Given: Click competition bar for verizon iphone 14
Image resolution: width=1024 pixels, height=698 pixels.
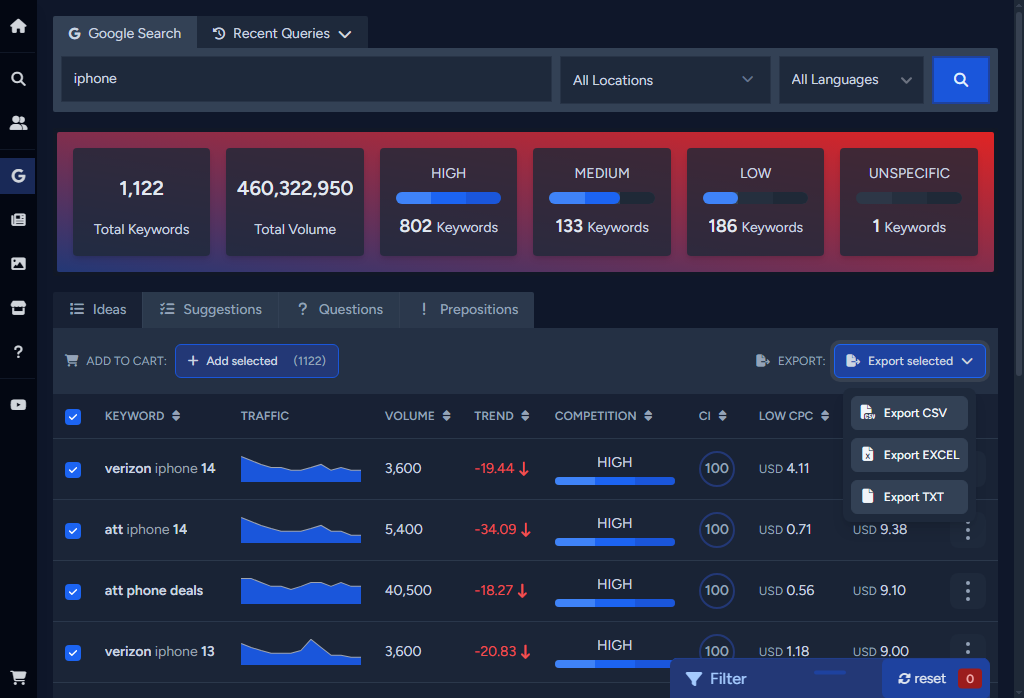Looking at the screenshot, I should coord(615,481).
